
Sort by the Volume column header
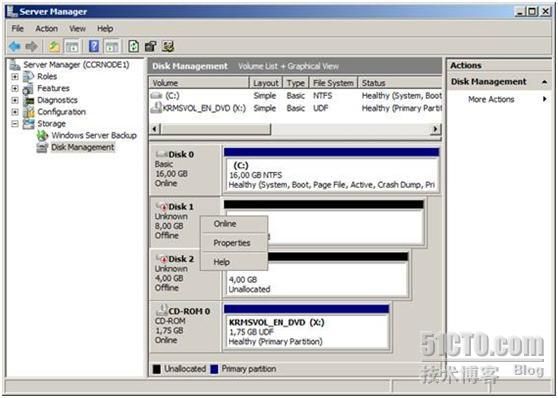tap(199, 83)
